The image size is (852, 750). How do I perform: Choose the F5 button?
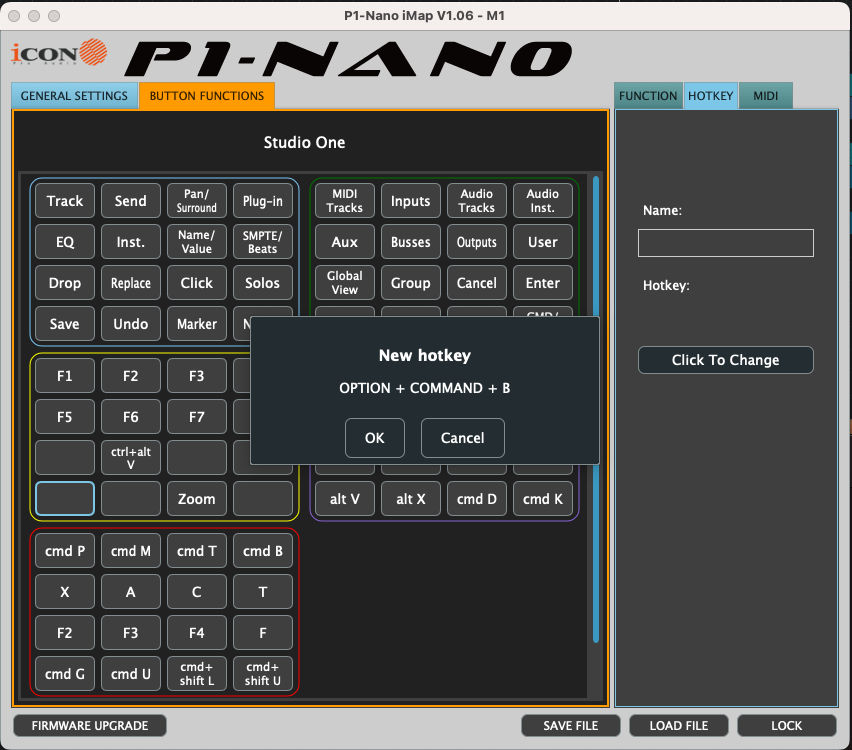(65, 417)
